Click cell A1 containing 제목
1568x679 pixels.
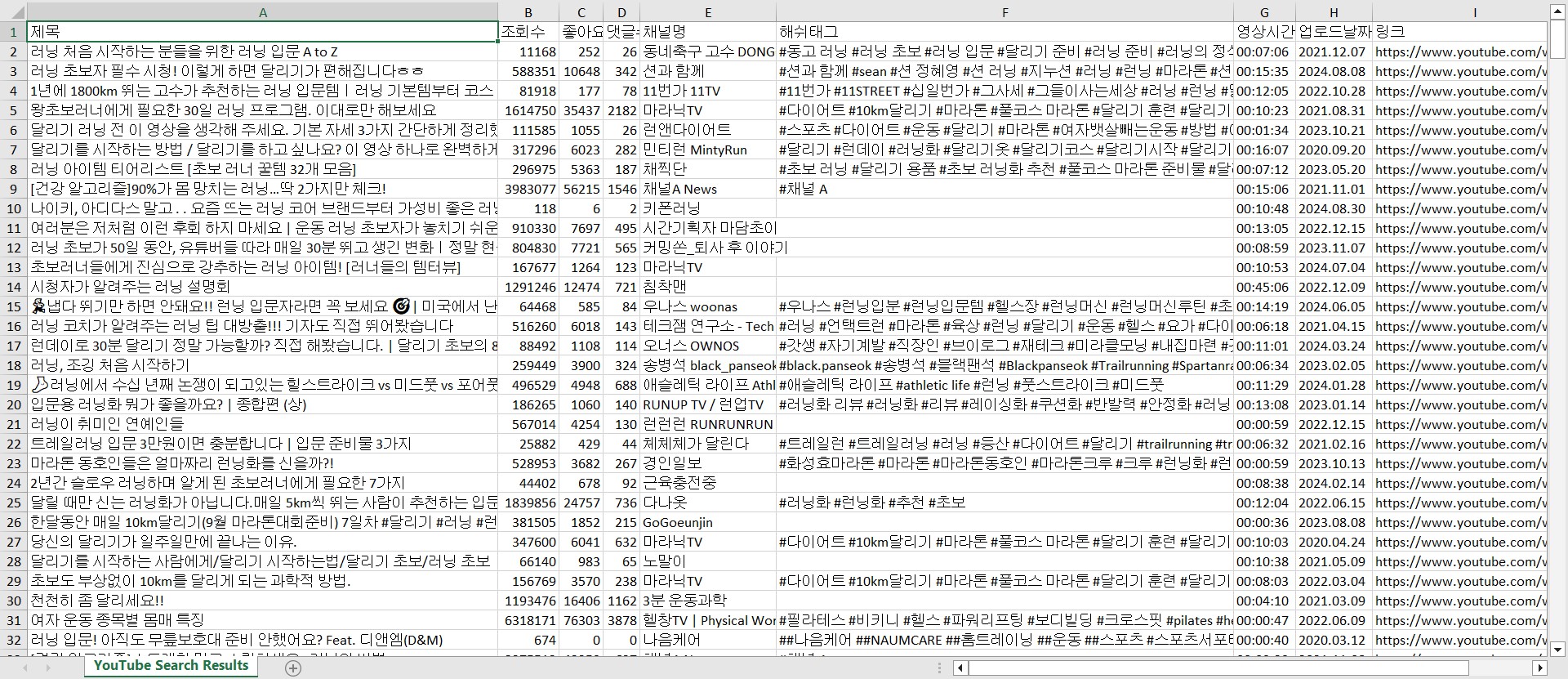[x=262, y=32]
